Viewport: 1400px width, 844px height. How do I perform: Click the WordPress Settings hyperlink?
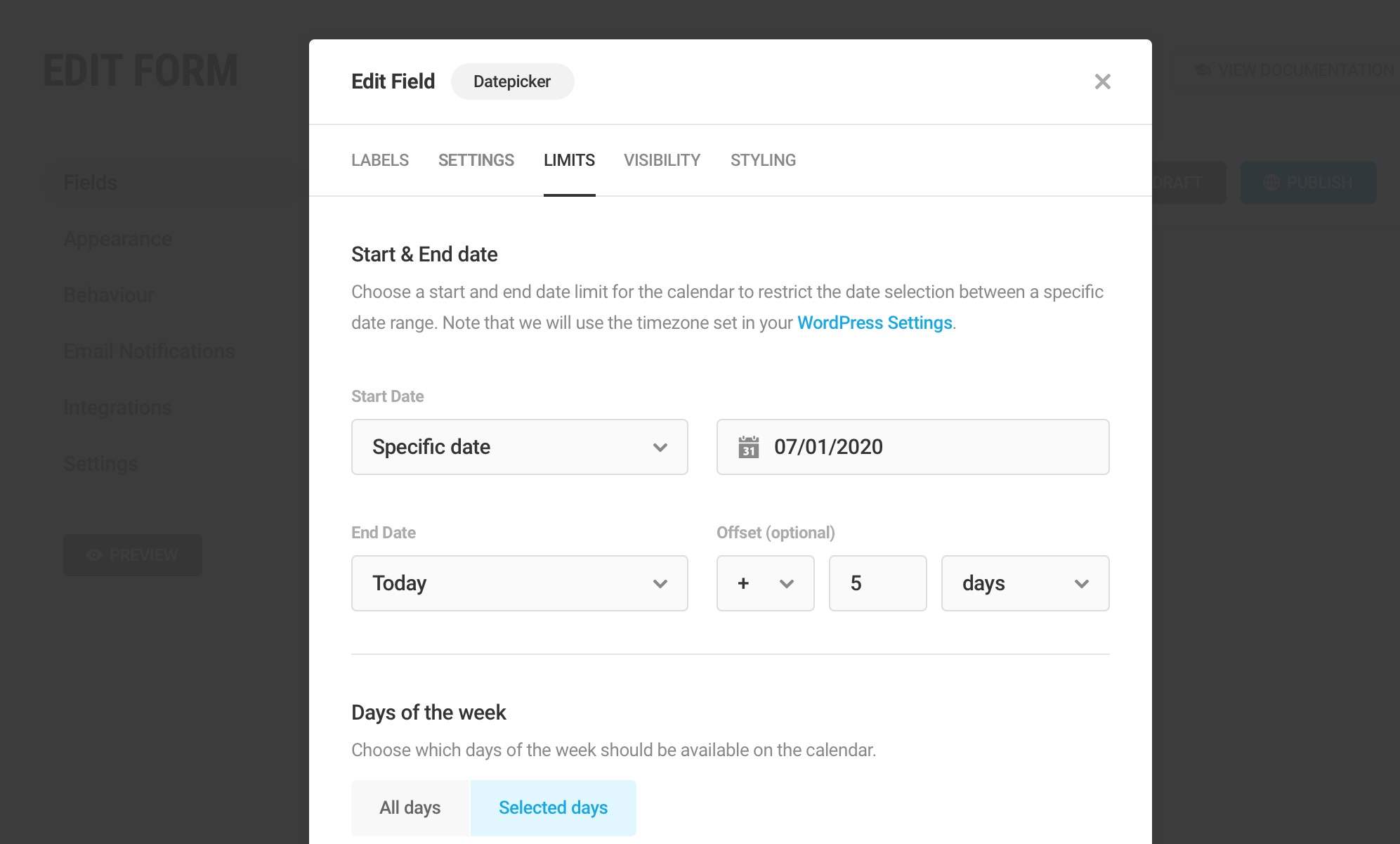(x=875, y=322)
